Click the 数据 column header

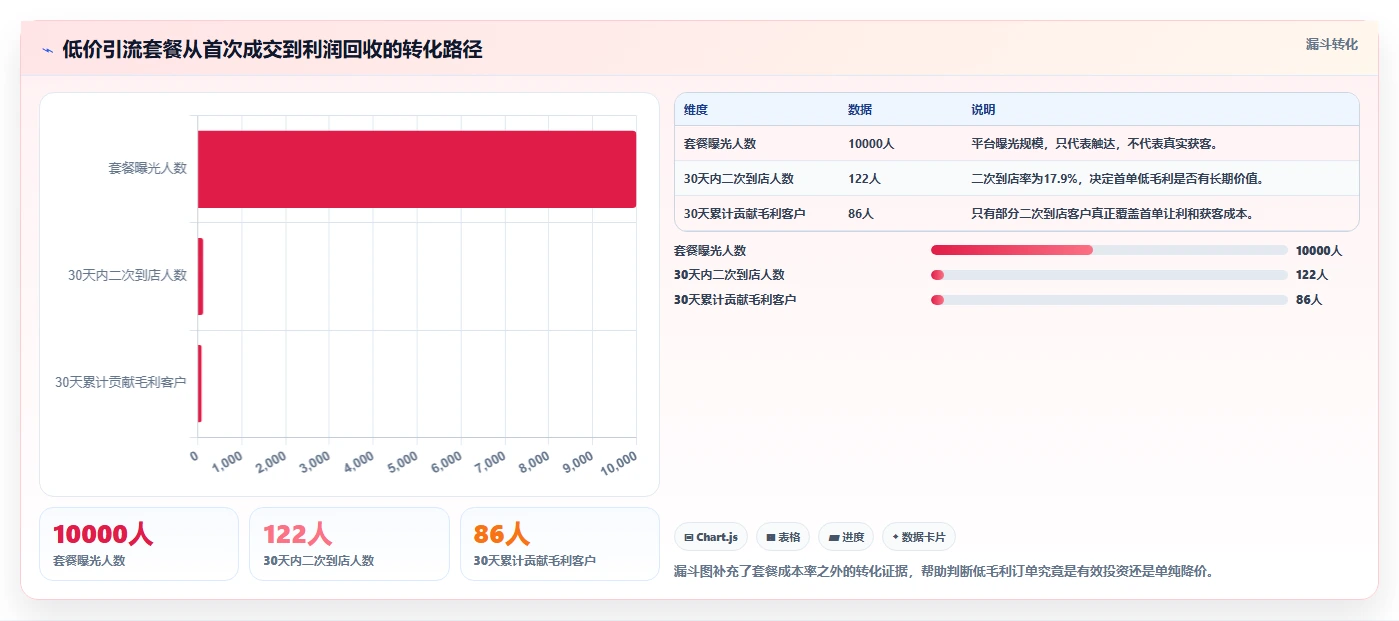(x=860, y=110)
